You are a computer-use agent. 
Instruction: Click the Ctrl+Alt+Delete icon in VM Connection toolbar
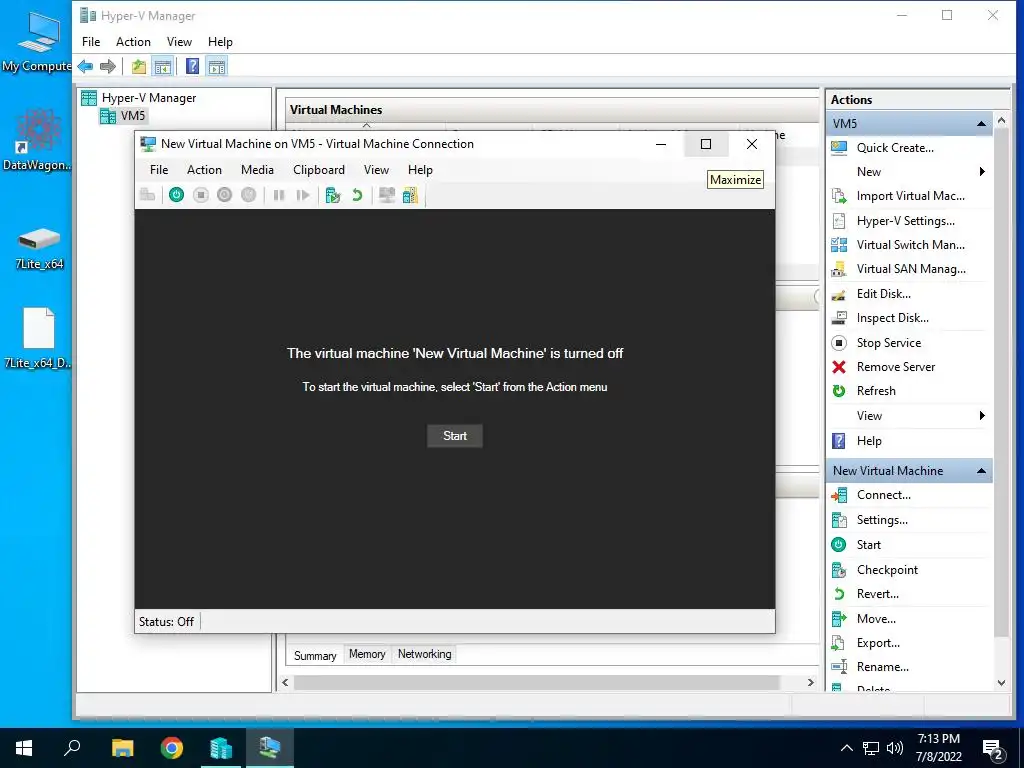point(148,195)
